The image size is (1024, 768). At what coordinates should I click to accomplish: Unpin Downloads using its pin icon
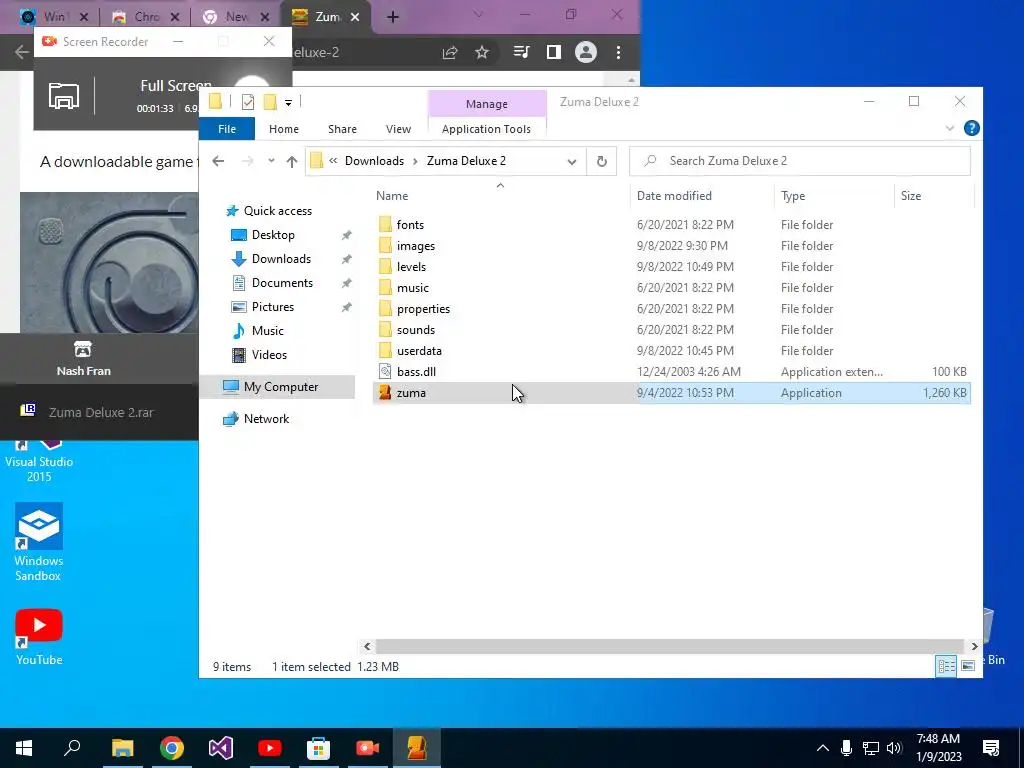coord(346,259)
